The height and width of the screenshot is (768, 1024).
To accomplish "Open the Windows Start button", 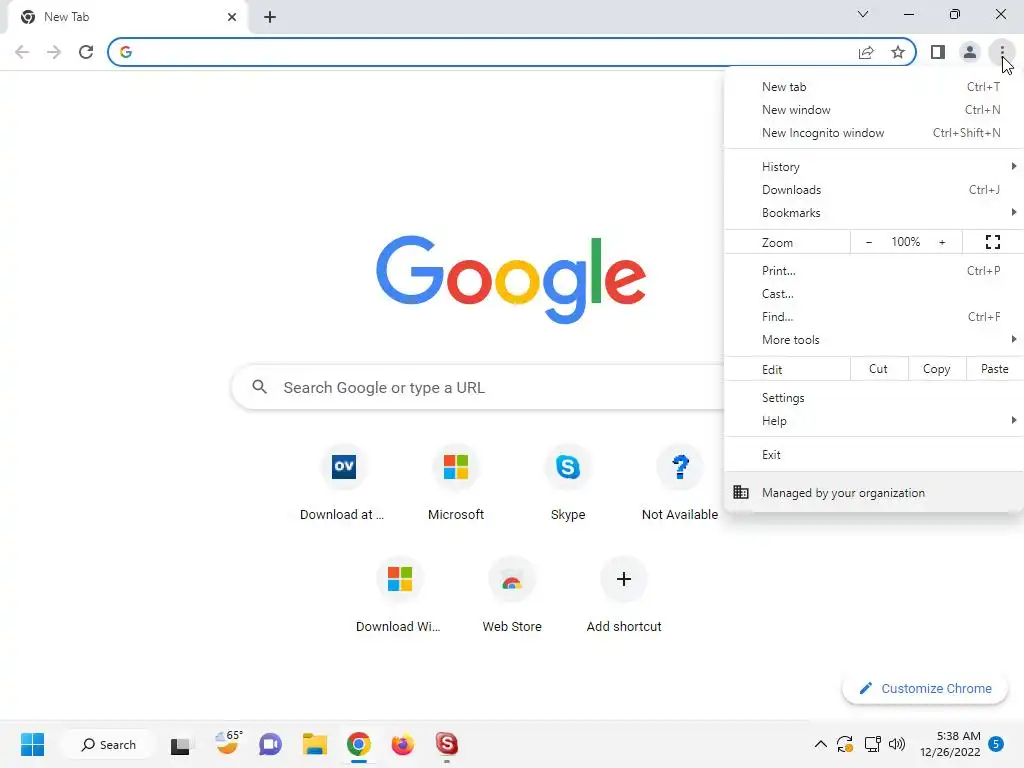I will [x=32, y=744].
